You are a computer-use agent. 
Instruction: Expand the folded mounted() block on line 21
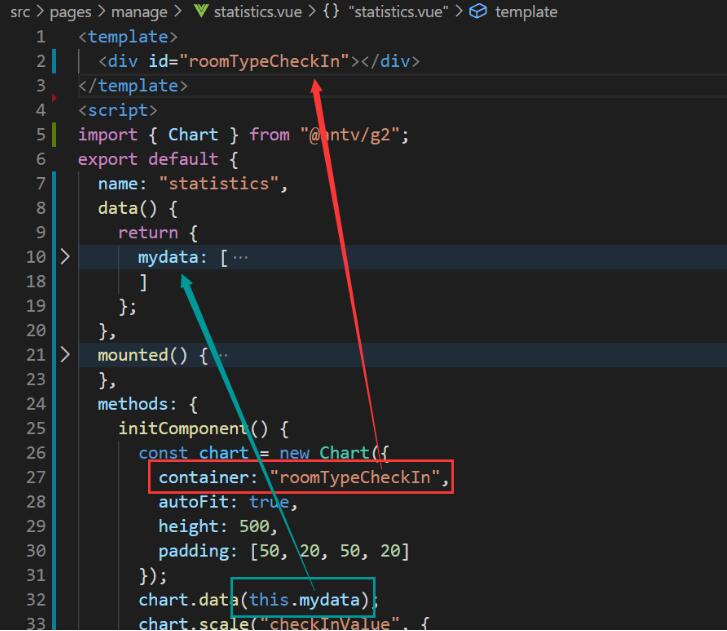(65, 355)
